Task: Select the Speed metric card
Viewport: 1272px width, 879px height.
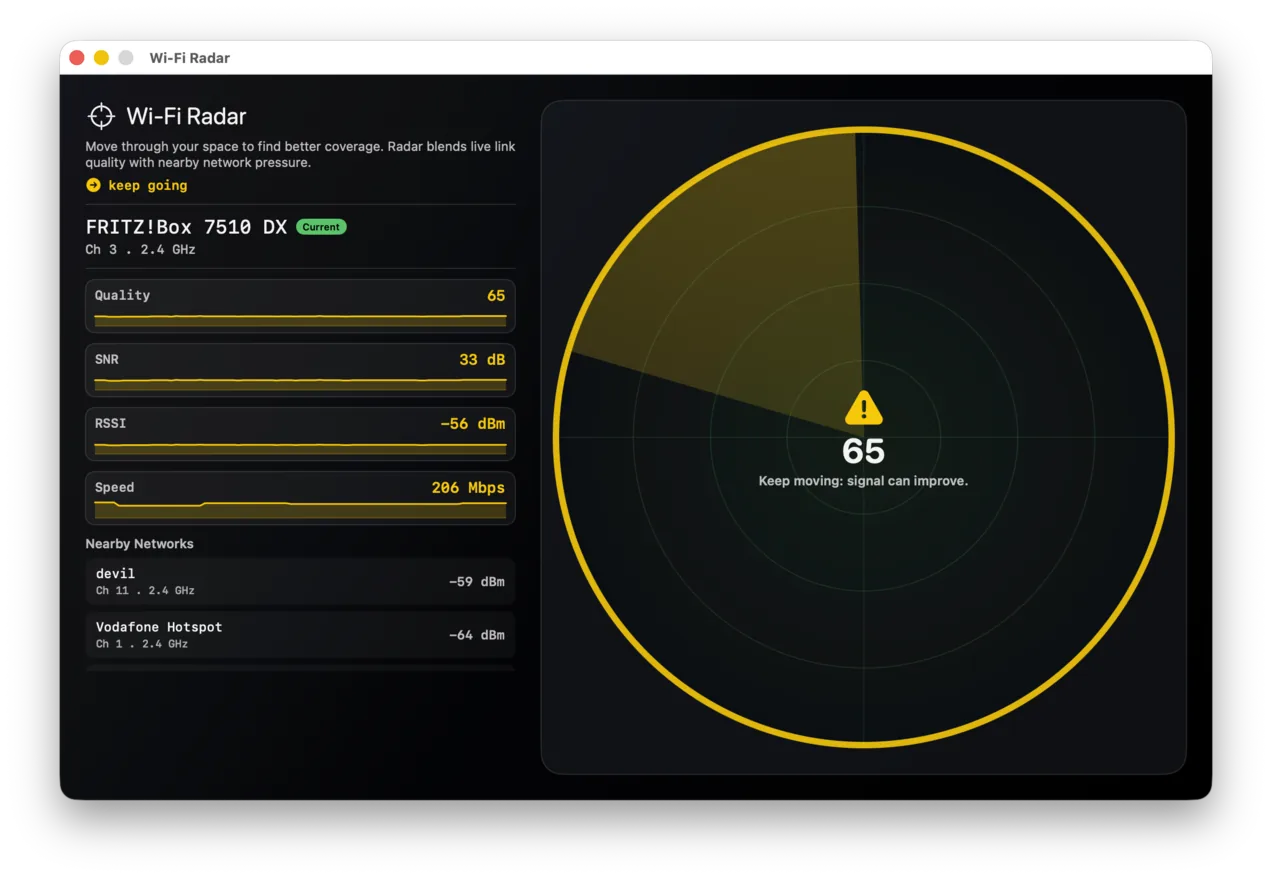Action: (x=300, y=498)
